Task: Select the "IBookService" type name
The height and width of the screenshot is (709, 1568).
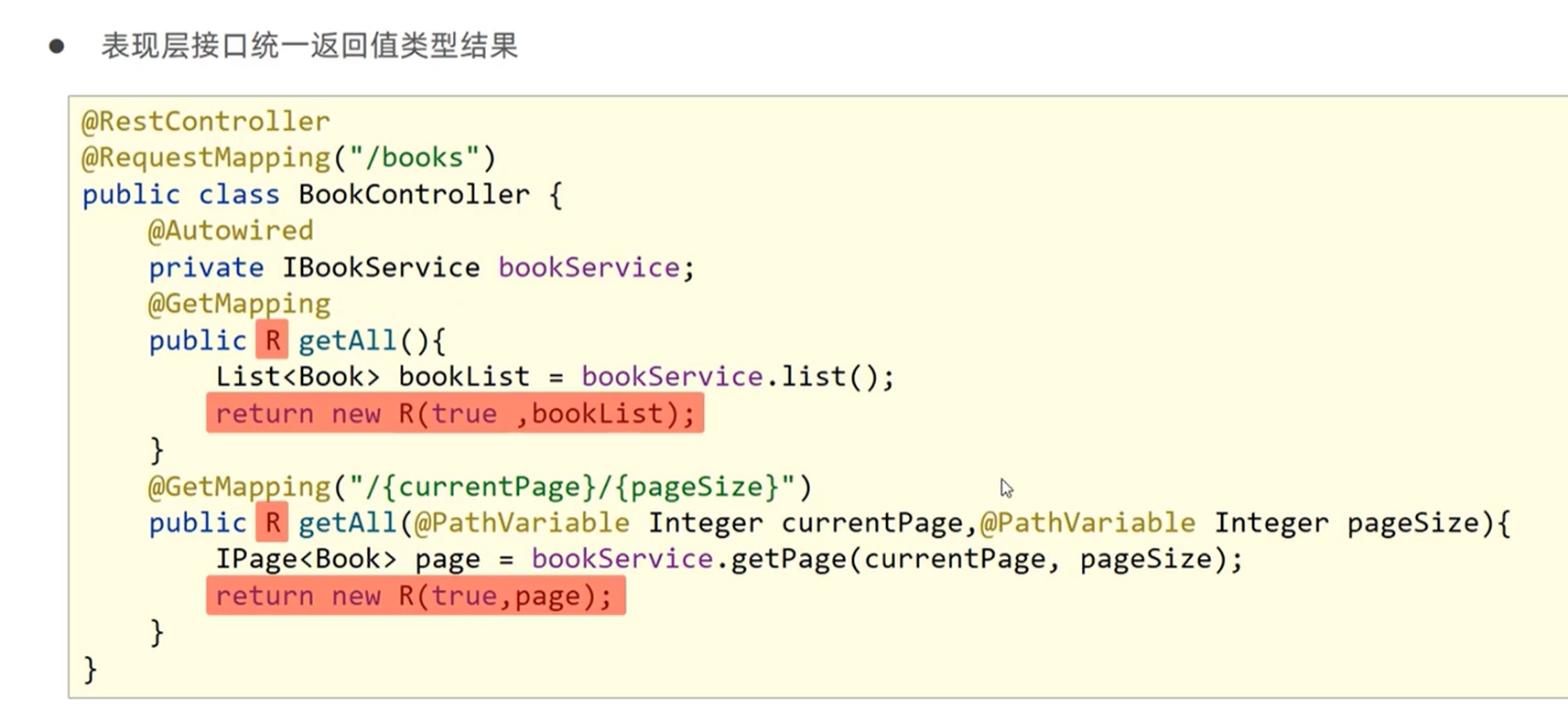Action: click(381, 267)
